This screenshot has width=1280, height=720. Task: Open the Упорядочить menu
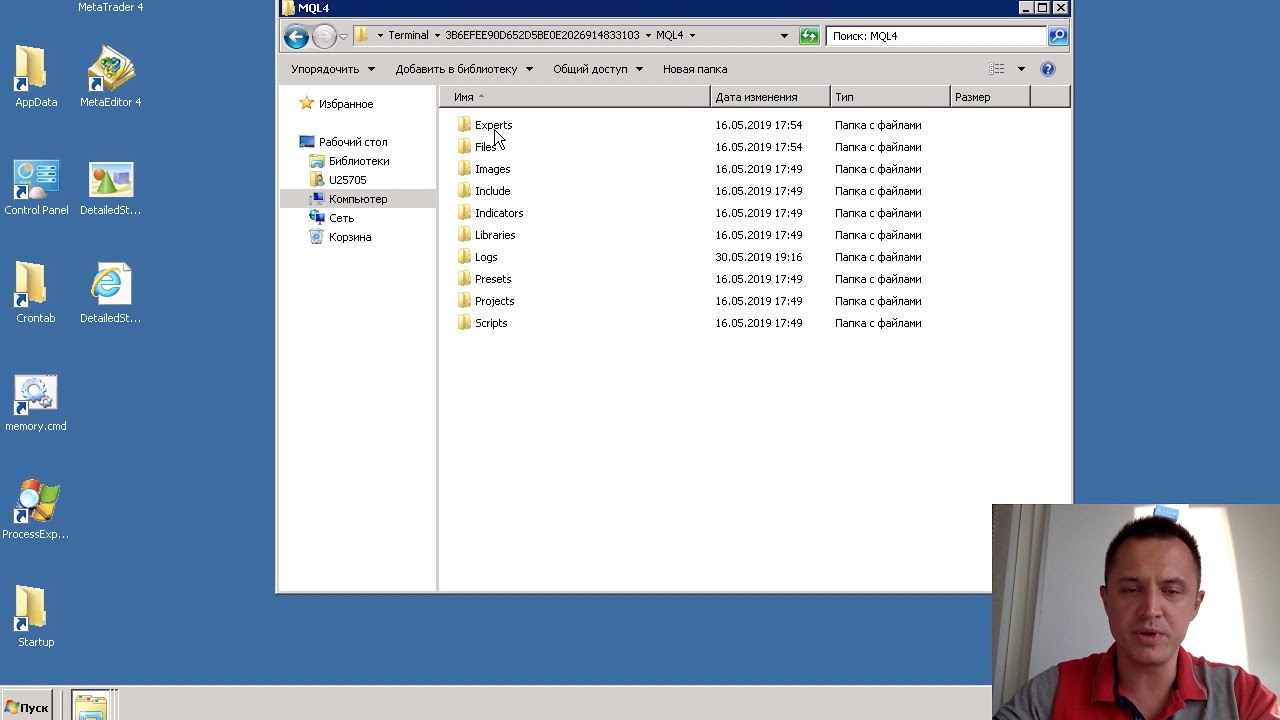point(333,69)
